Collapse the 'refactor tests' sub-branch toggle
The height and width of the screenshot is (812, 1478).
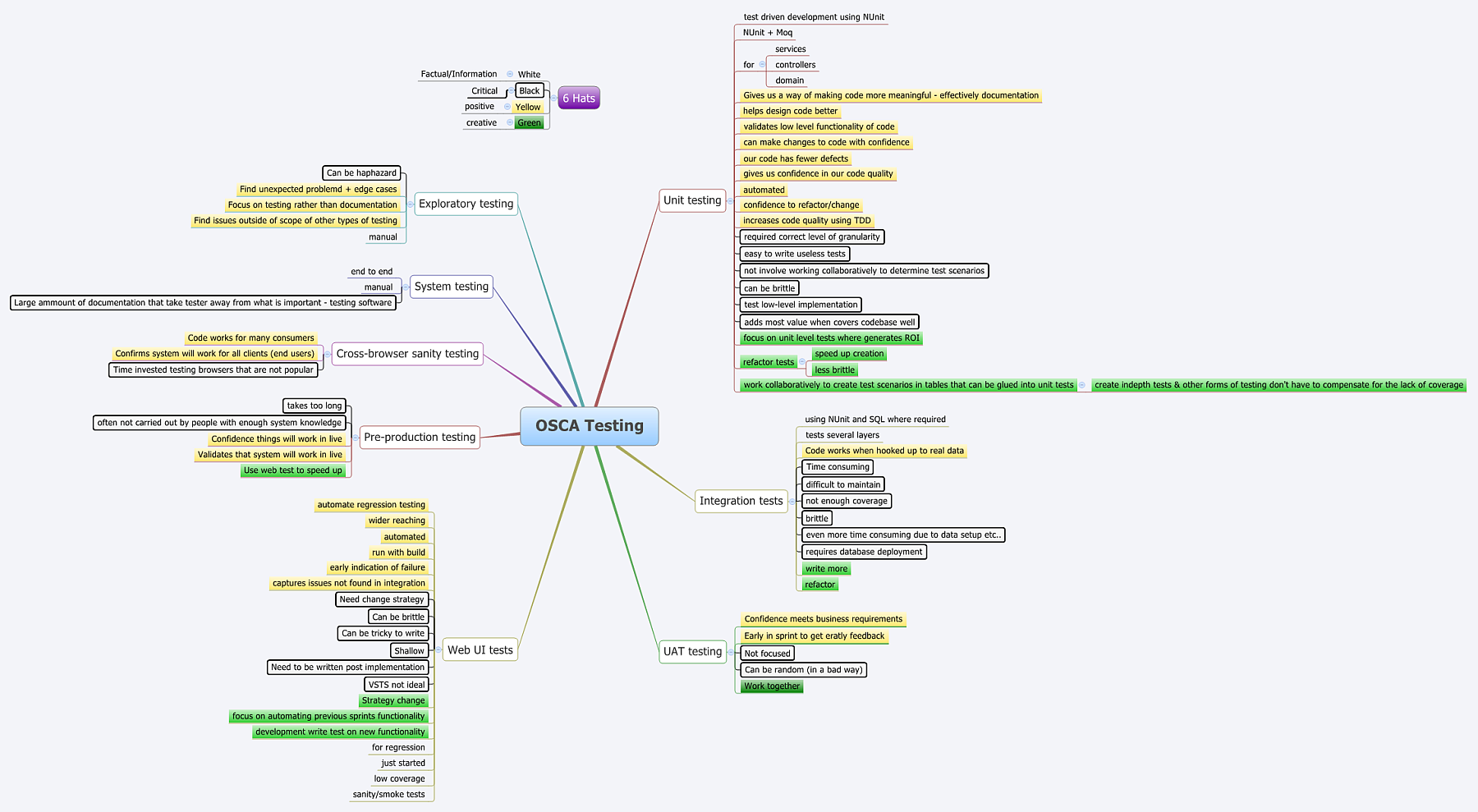coord(801,362)
